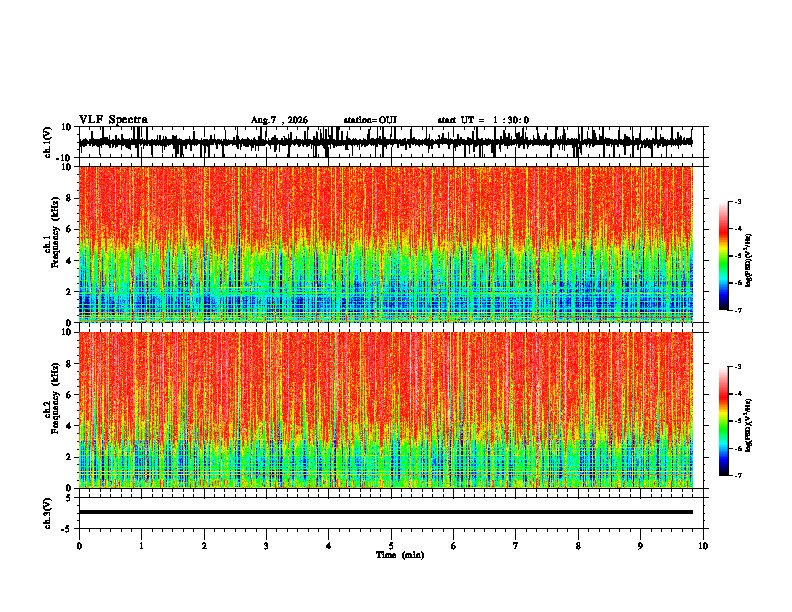Viewport: 792px width, 612px height.
Task: Click the ch.1 spectrogram color scale bar
Action: (724, 256)
